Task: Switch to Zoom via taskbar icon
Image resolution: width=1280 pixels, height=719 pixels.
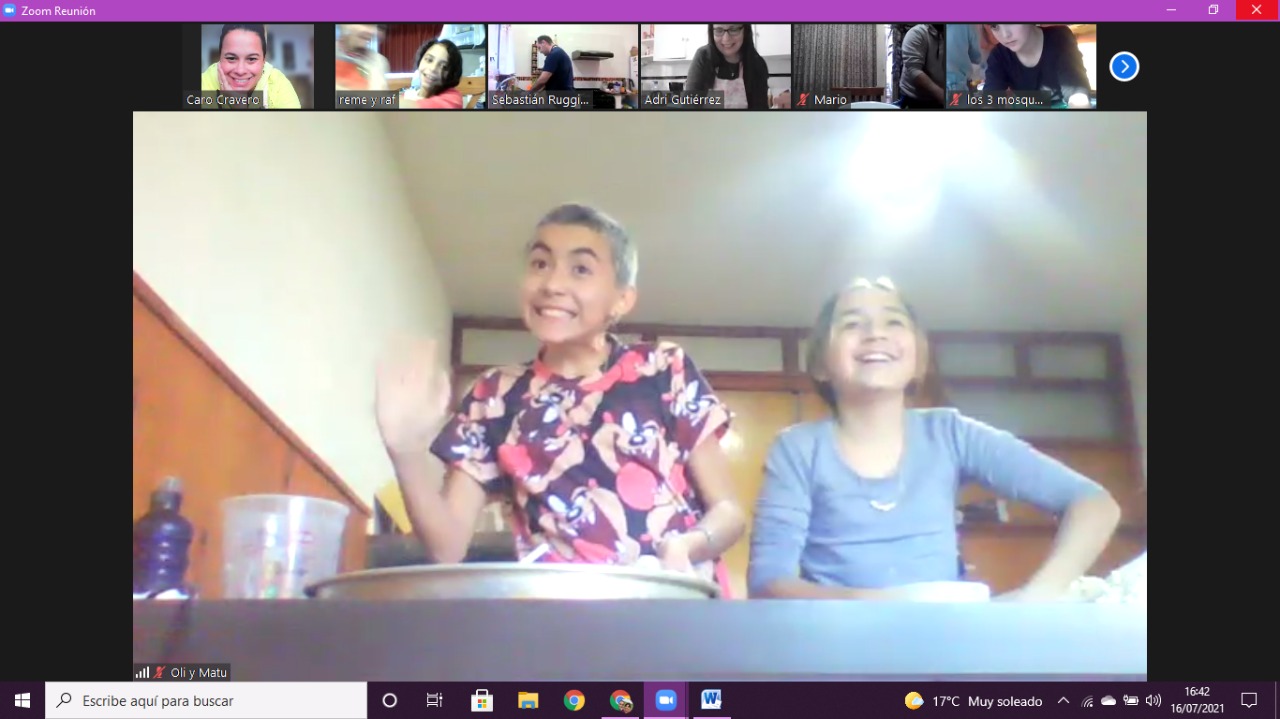Action: 666,700
